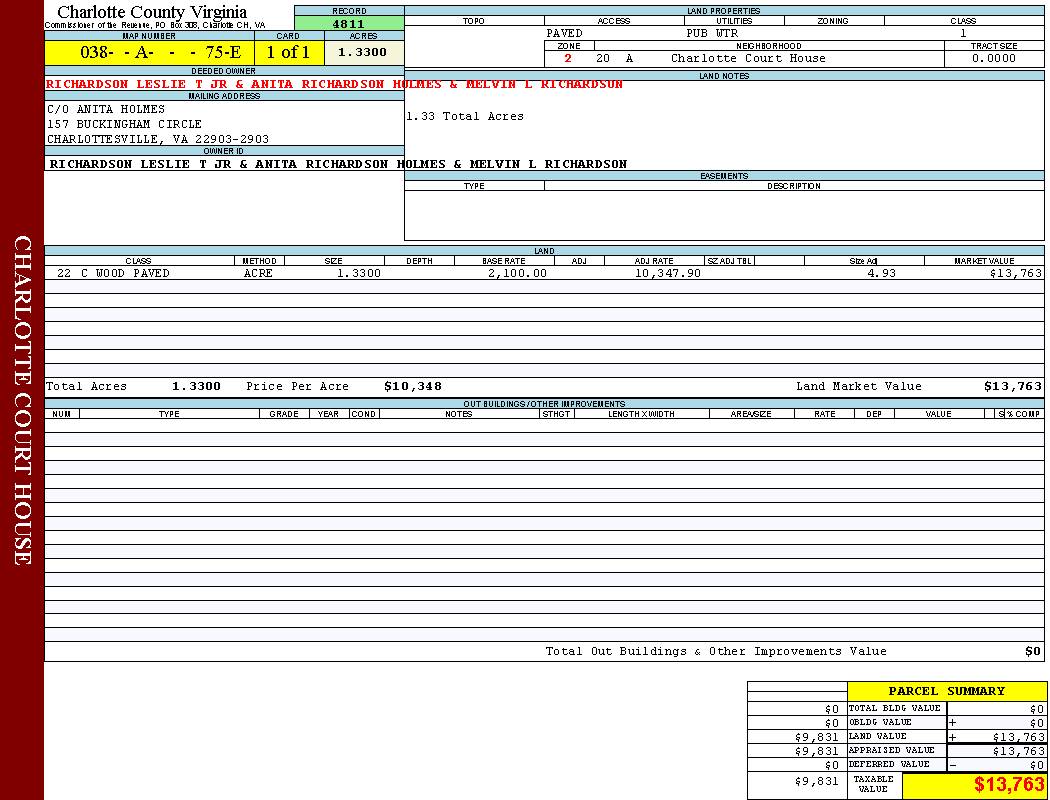The height and width of the screenshot is (800, 1050).
Task: Click the acres field showing 1.3300 at top
Action: click(x=362, y=53)
